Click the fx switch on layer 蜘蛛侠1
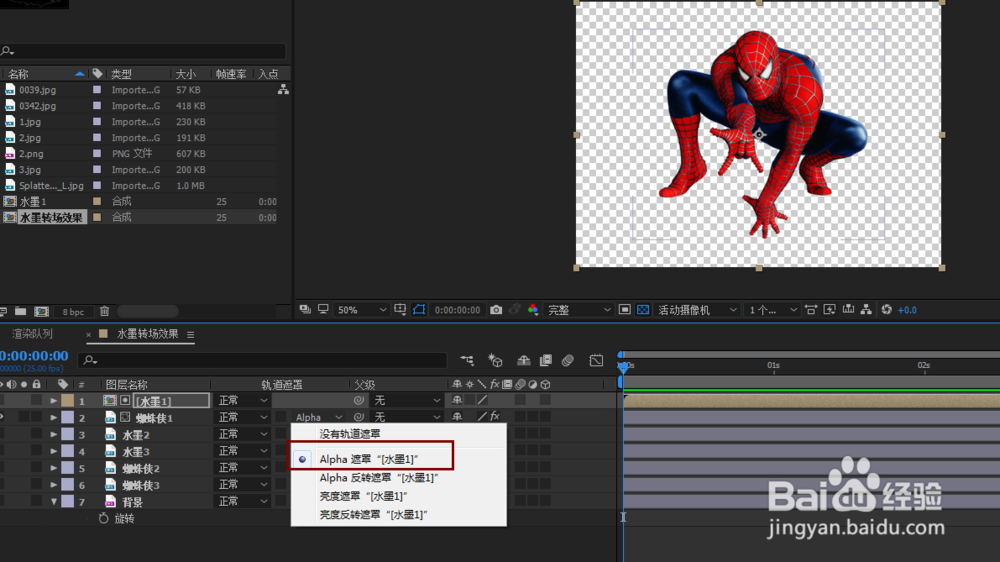This screenshot has width=1000, height=562. click(x=495, y=417)
